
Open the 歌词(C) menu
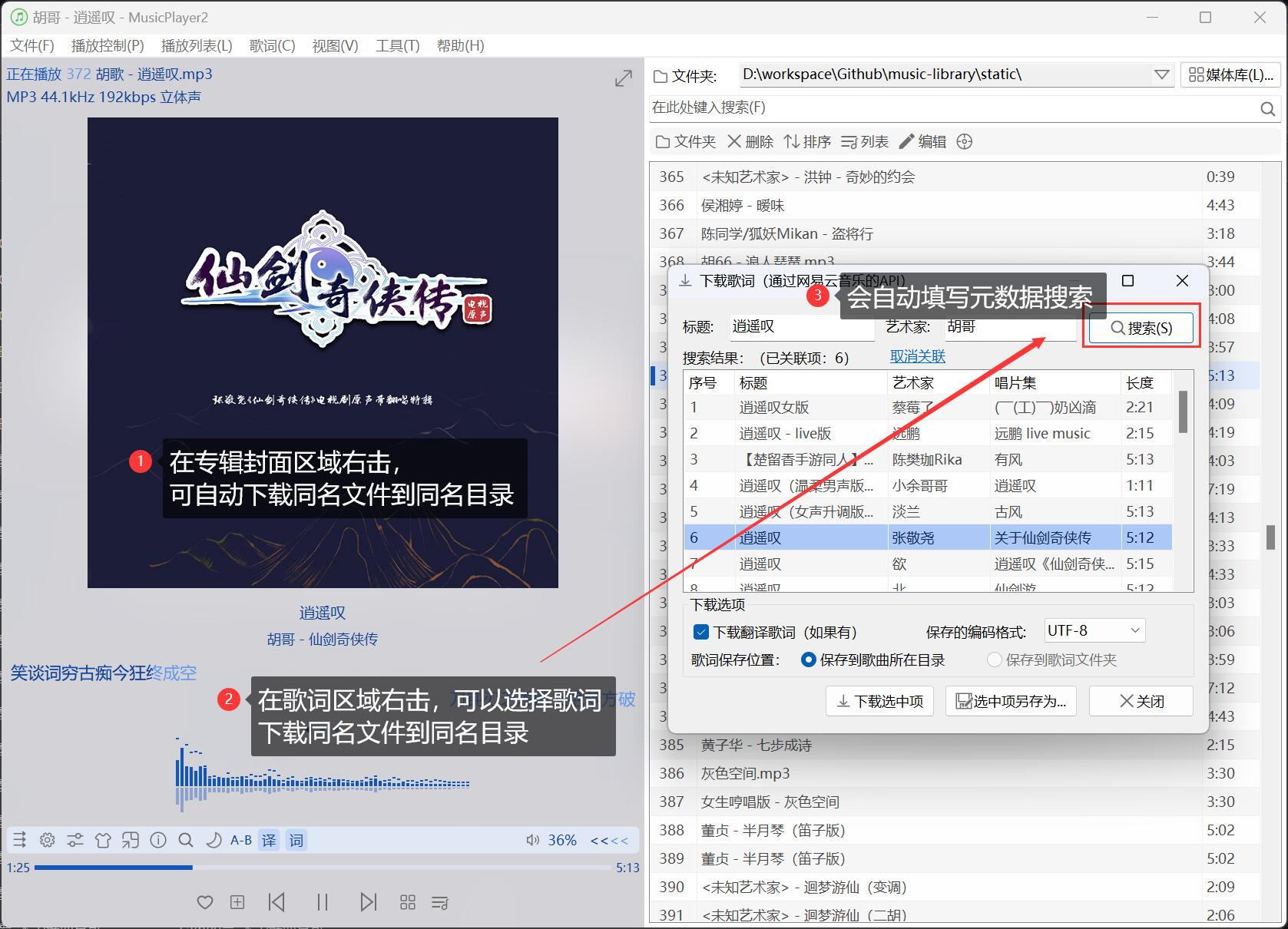pos(272,45)
